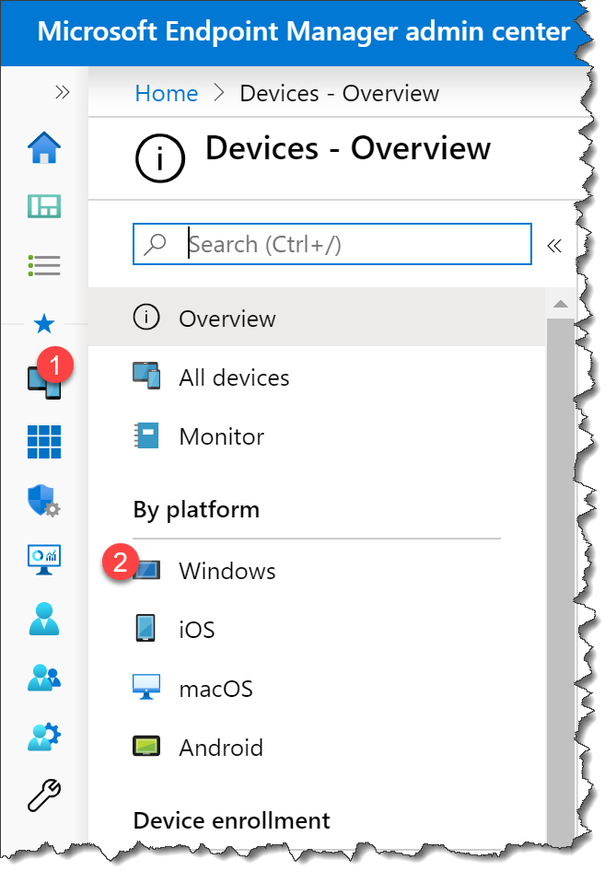Select macOS under By platform

point(317,688)
